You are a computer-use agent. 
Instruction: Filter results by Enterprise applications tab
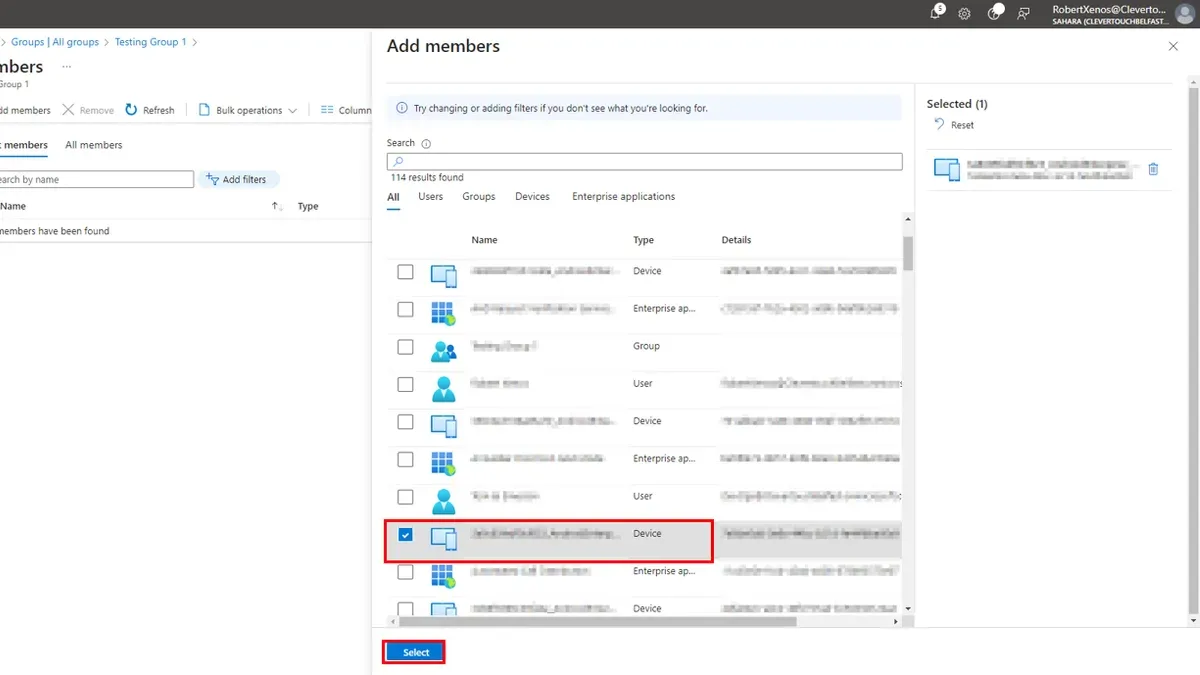(623, 197)
